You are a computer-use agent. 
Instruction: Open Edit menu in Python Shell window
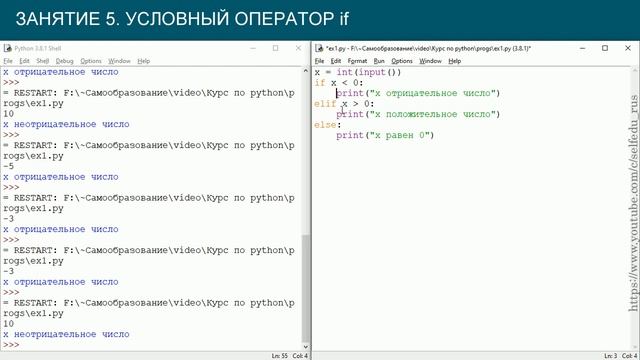(x=24, y=61)
